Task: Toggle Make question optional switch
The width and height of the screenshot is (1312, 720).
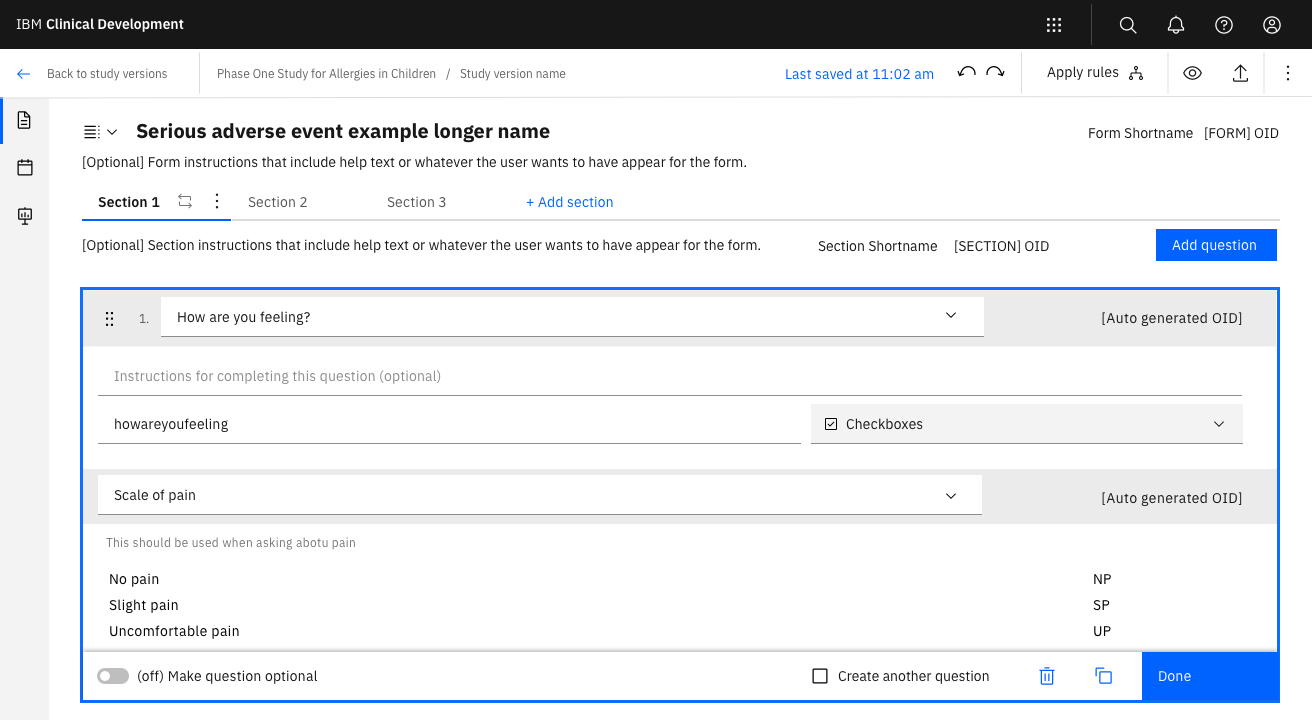Action: click(x=113, y=677)
